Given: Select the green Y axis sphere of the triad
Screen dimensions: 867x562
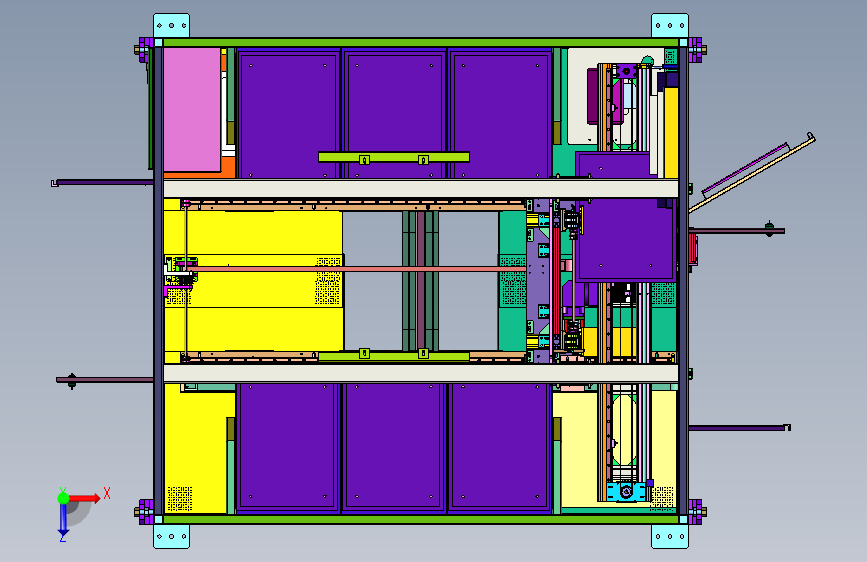Looking at the screenshot, I should pos(63,498).
